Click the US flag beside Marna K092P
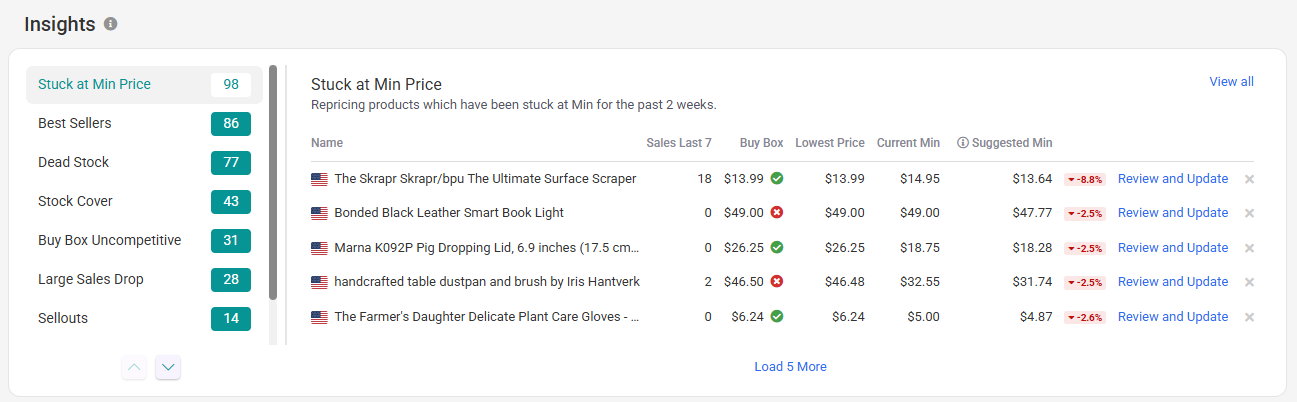Screen dimensions: 1297x402 coord(319,248)
